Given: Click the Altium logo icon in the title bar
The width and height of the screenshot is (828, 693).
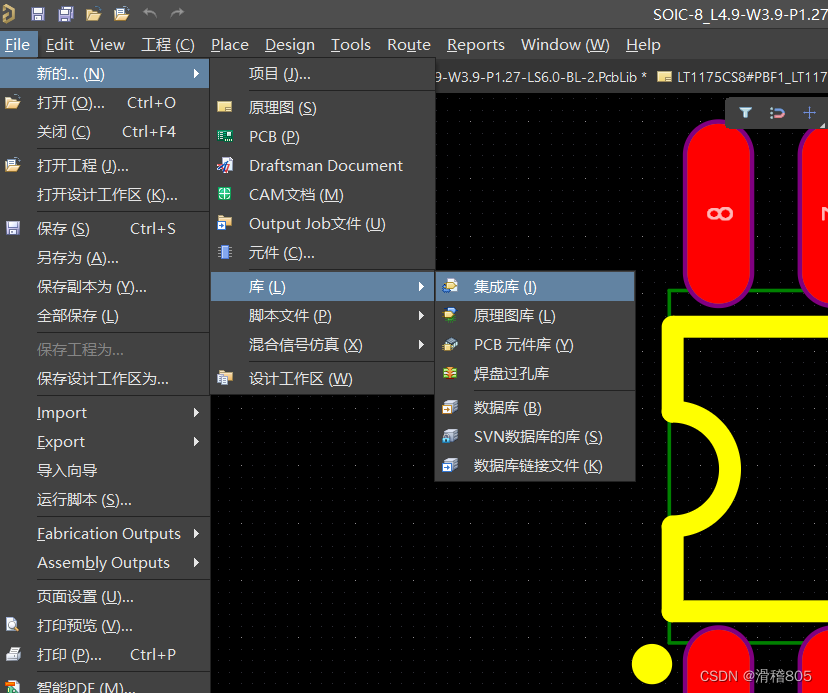Looking at the screenshot, I should click(x=7, y=14).
